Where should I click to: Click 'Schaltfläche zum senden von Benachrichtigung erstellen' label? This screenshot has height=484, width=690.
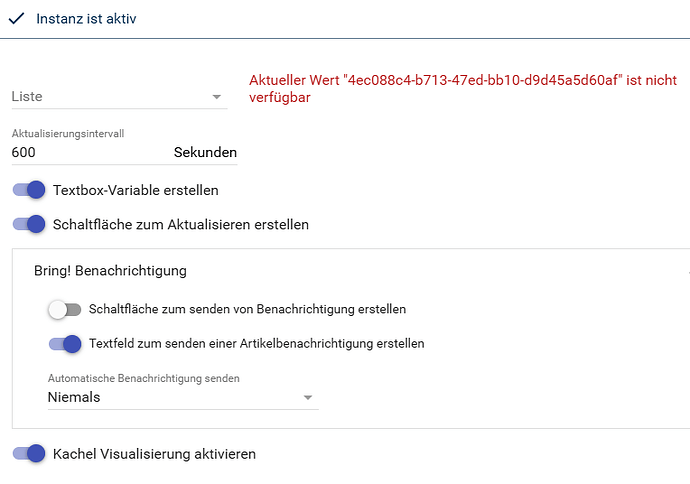pyautogui.click(x=247, y=309)
